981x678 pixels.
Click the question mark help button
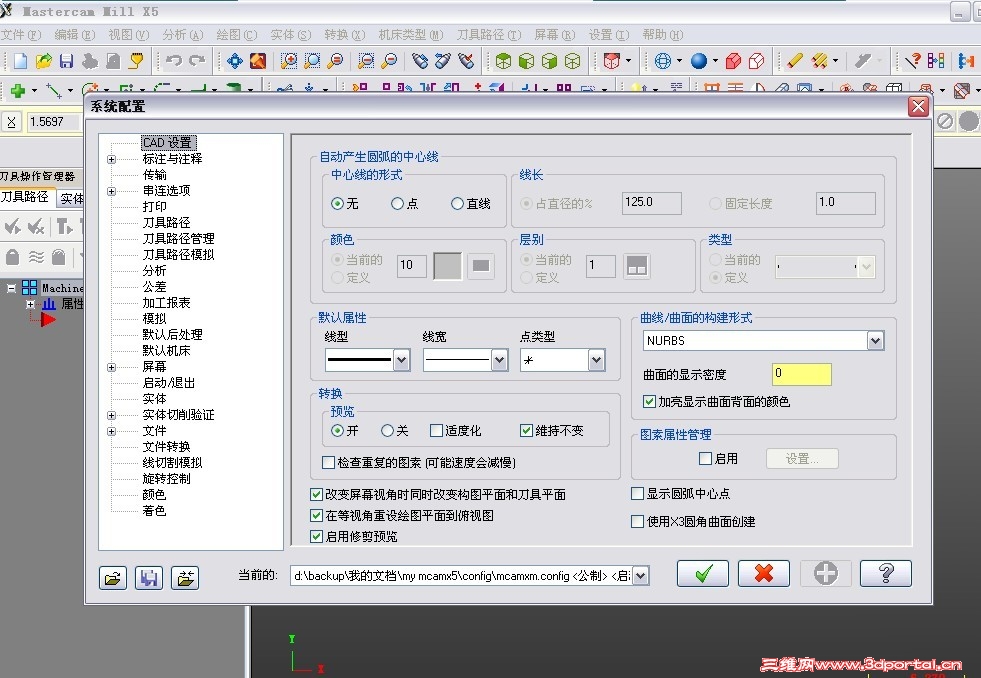pyautogui.click(x=886, y=573)
